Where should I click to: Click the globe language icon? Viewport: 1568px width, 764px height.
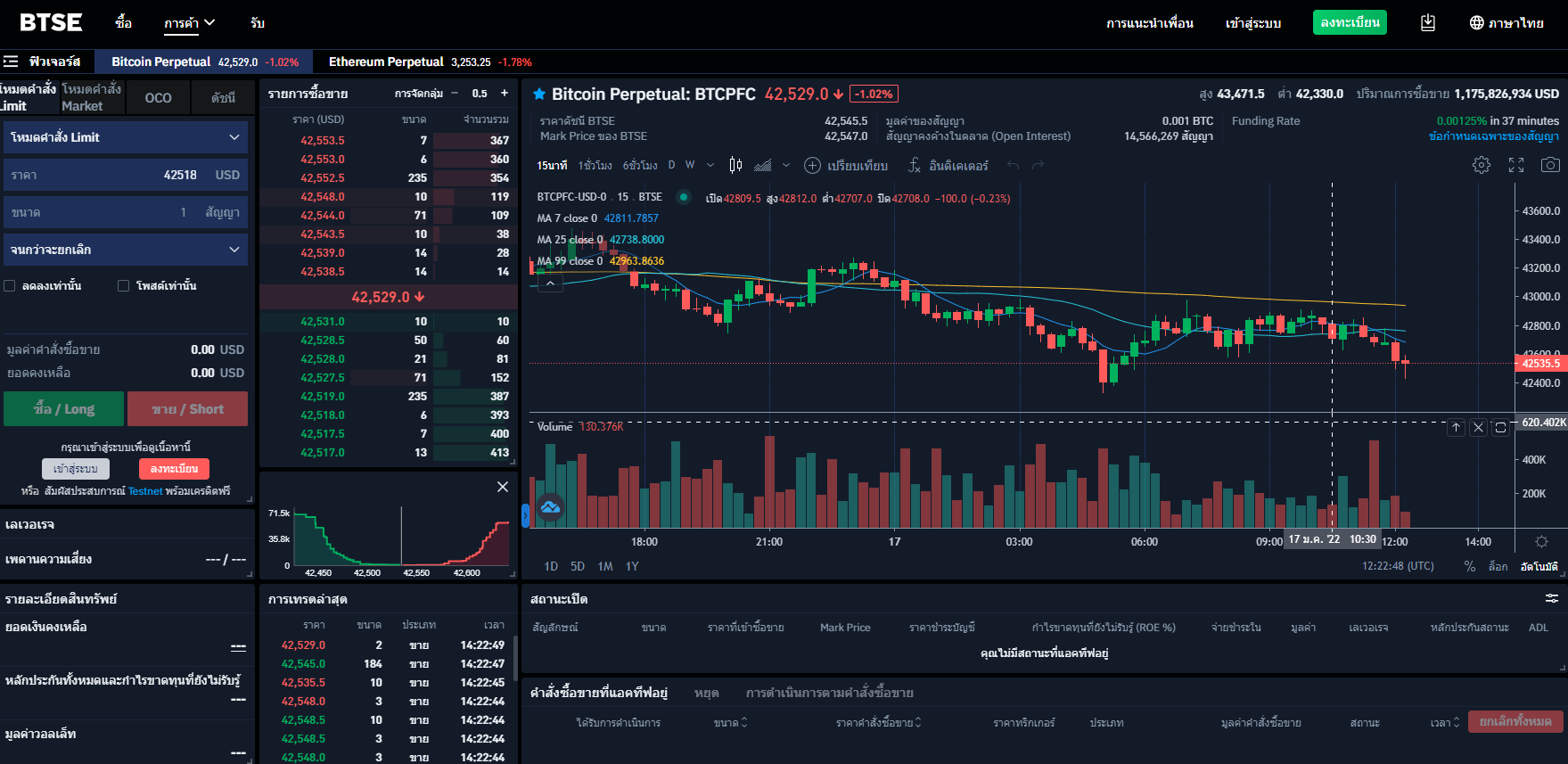point(1476,23)
